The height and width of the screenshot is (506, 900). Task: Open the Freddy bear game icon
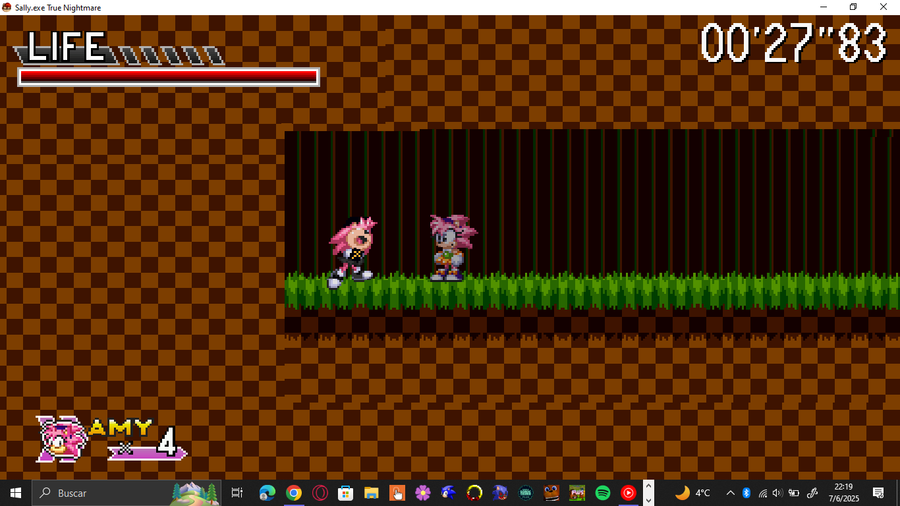pyautogui.click(x=551, y=493)
